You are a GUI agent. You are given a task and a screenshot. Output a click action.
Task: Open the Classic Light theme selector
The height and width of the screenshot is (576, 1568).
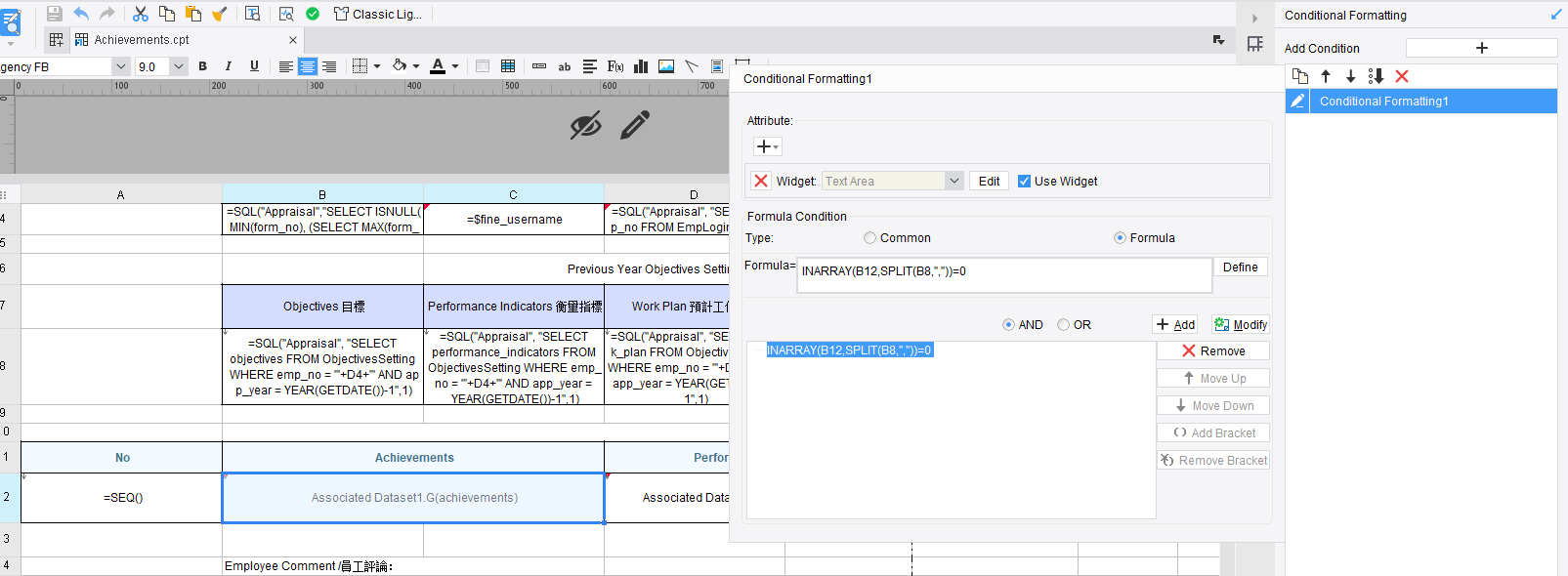(377, 14)
